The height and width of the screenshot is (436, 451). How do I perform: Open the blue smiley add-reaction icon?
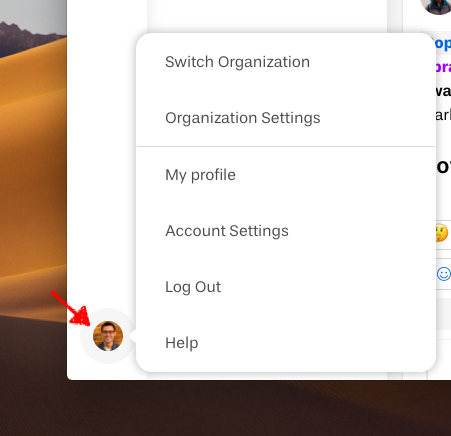point(444,274)
